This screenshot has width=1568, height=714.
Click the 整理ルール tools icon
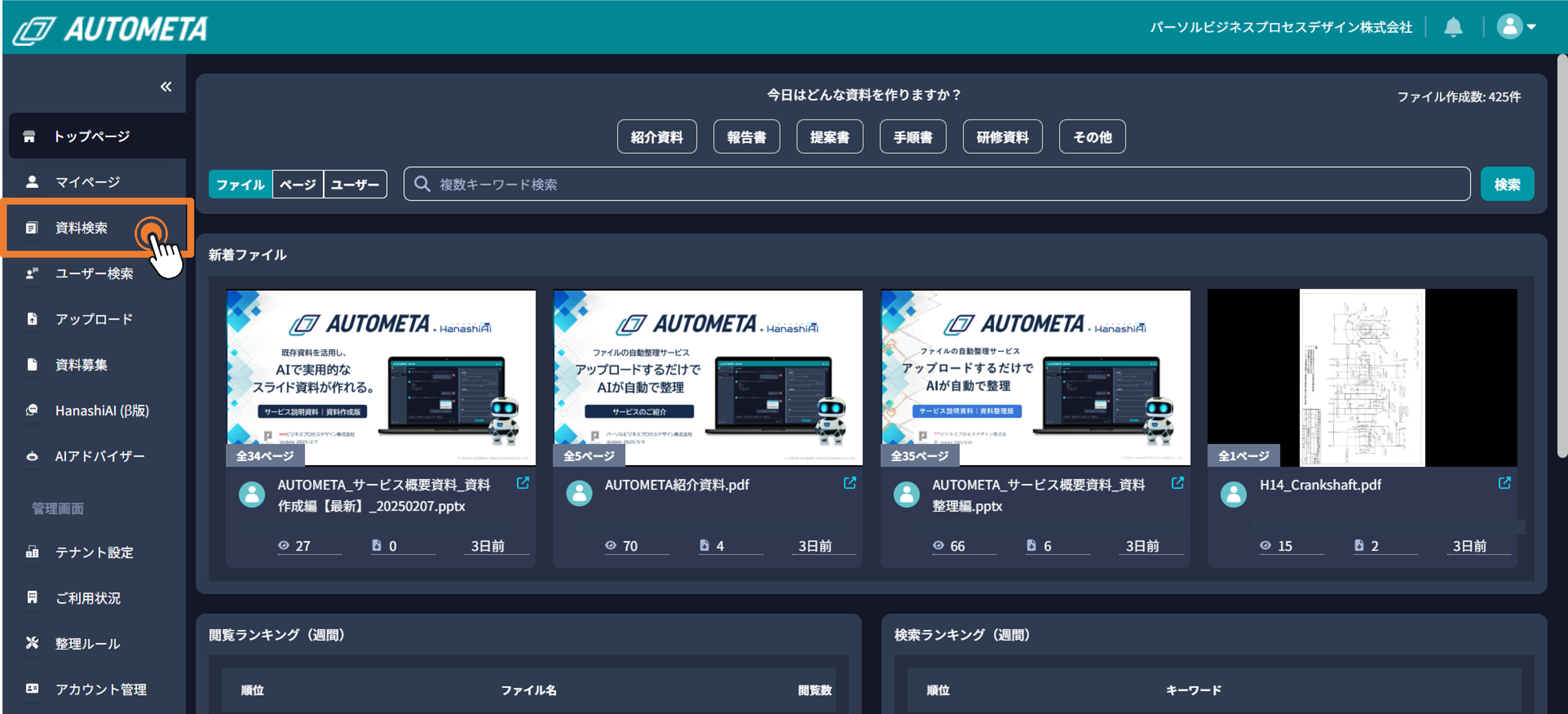pyautogui.click(x=31, y=643)
